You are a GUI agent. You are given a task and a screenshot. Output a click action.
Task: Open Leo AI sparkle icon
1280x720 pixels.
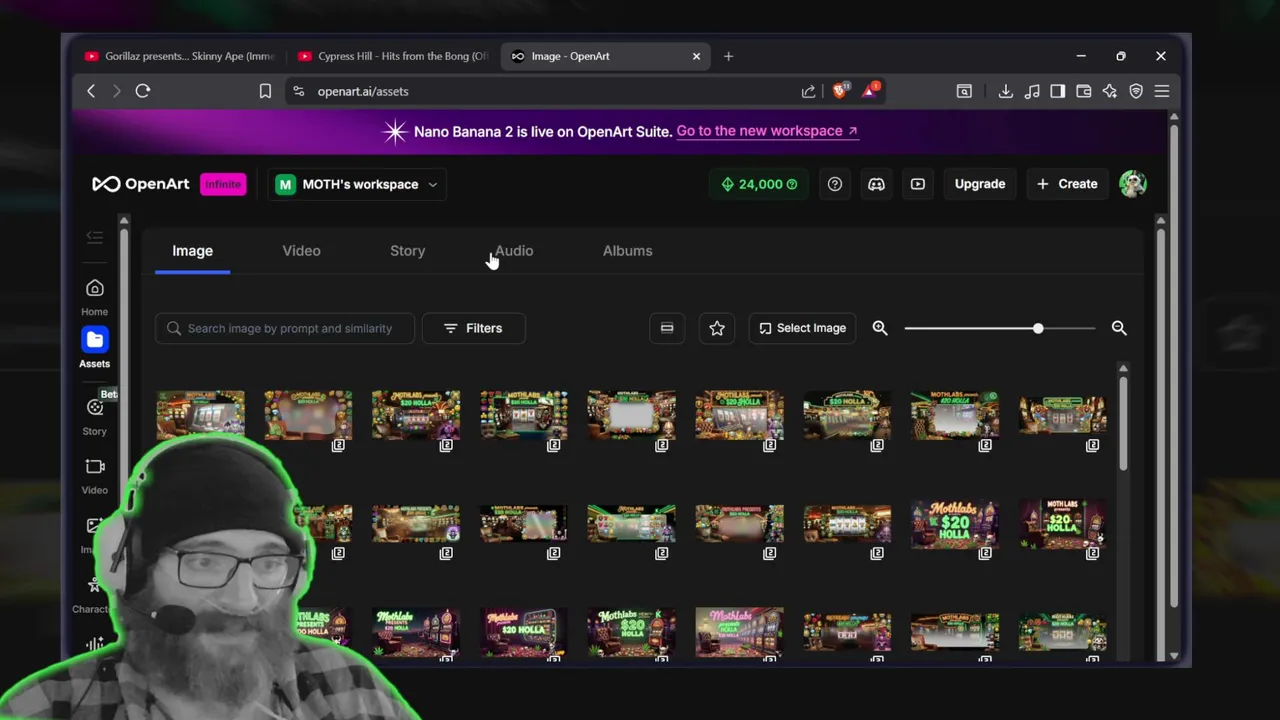[x=1109, y=91]
